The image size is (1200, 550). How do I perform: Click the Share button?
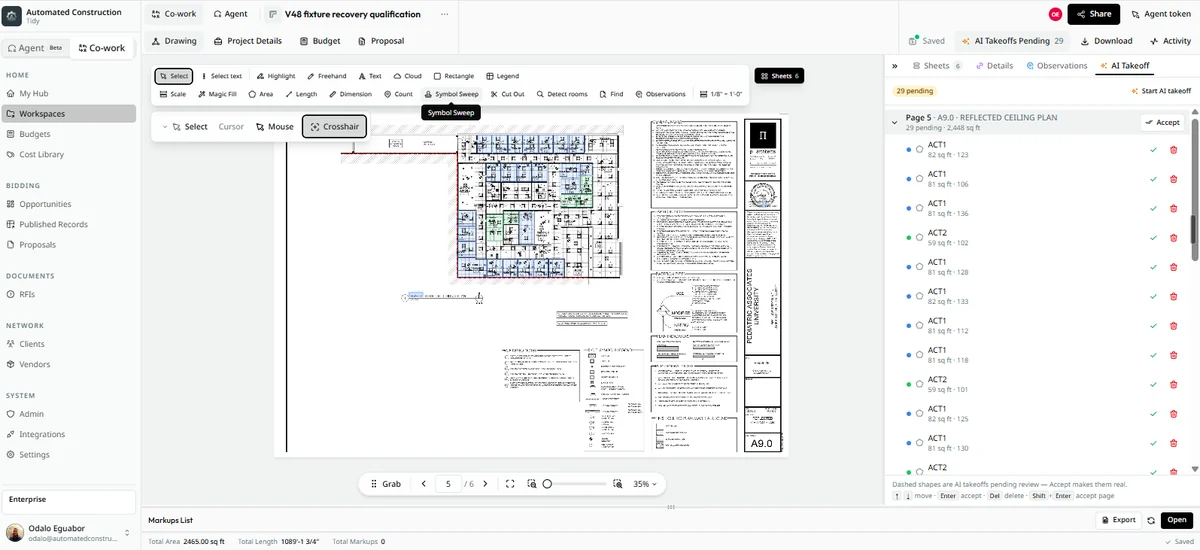coord(1093,14)
